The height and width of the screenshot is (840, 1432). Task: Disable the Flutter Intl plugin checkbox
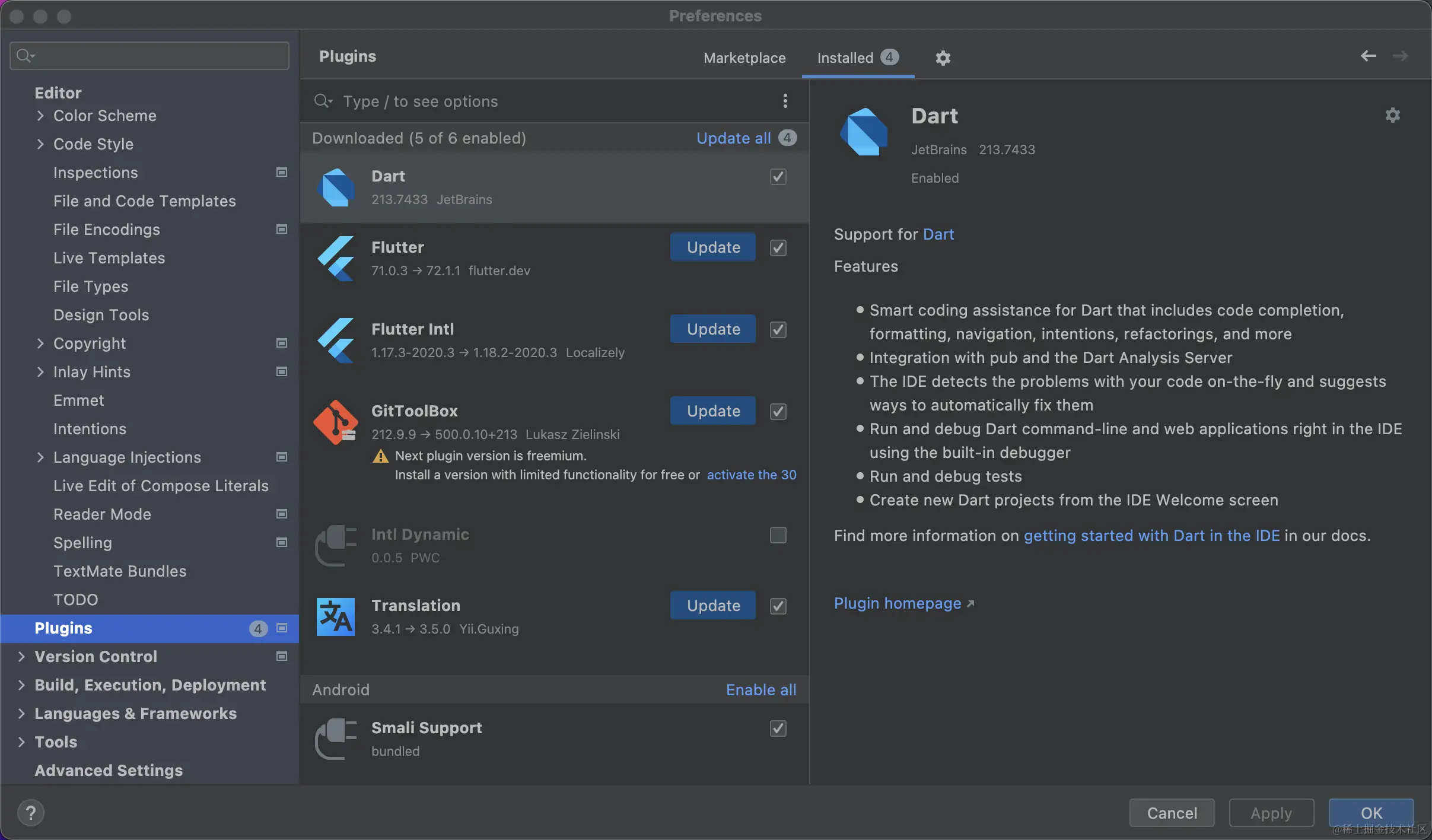[x=778, y=330]
